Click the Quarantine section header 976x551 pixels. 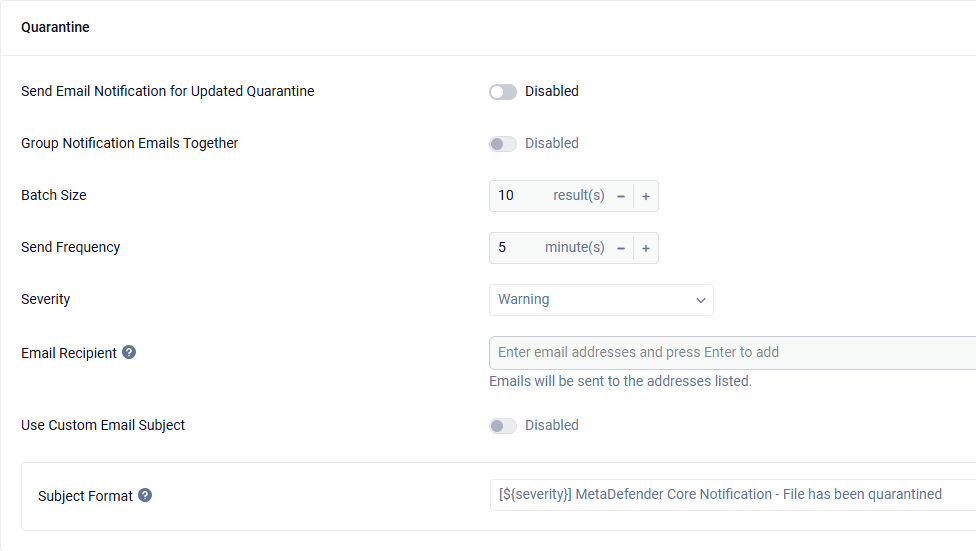55,27
